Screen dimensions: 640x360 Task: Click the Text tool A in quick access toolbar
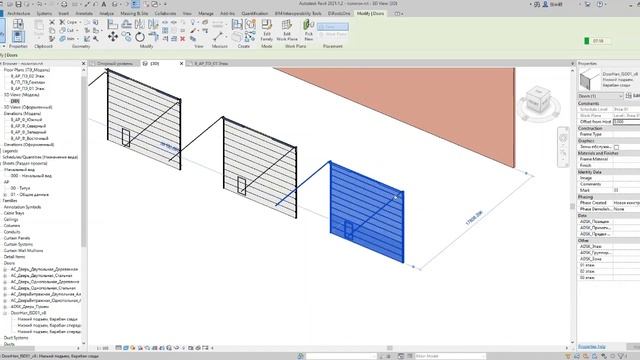coord(104,4)
